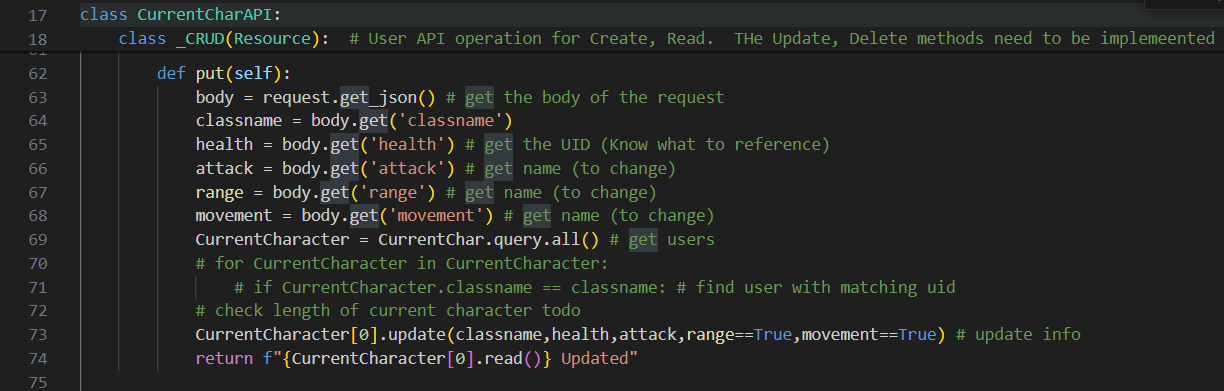Click comment '# update info'
This screenshot has height=391, width=1224.
pyautogui.click(x=1018, y=334)
